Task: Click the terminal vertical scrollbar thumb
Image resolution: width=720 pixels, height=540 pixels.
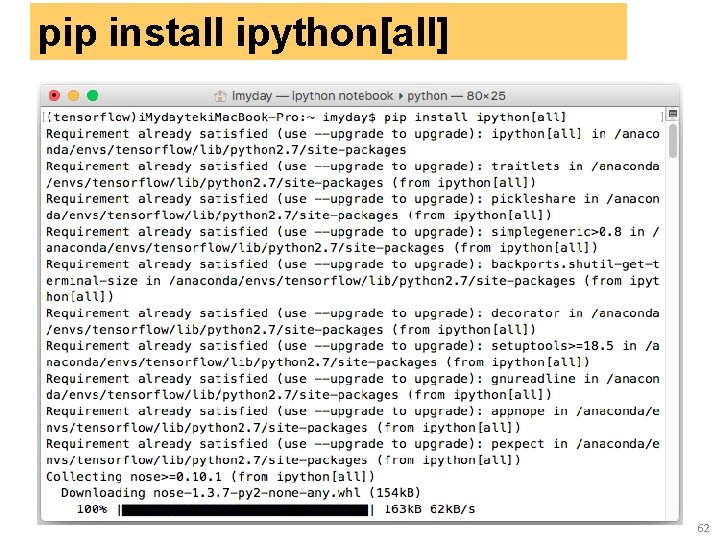Action: (673, 141)
